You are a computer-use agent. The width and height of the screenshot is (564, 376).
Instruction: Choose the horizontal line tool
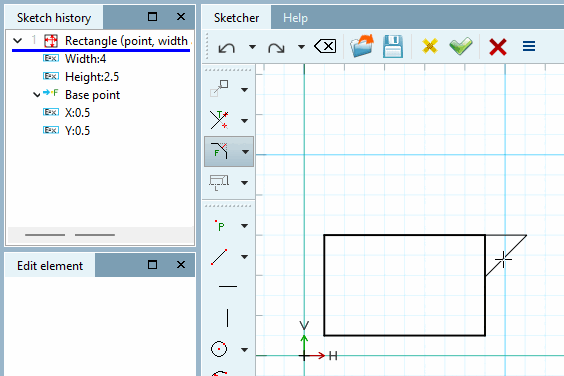(x=228, y=286)
